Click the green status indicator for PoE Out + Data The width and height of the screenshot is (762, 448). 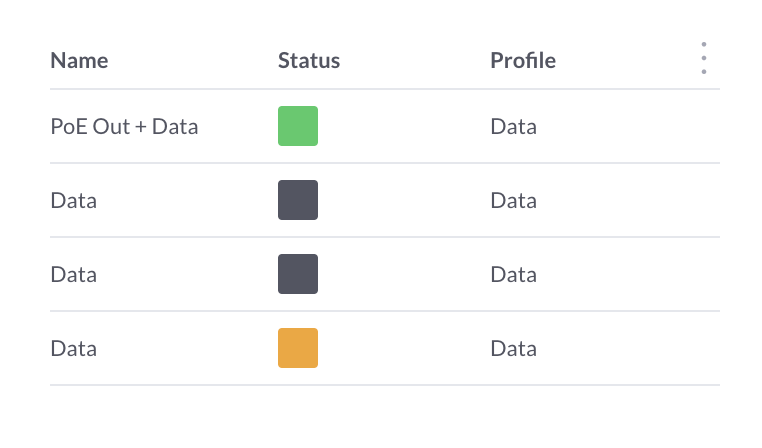298,126
